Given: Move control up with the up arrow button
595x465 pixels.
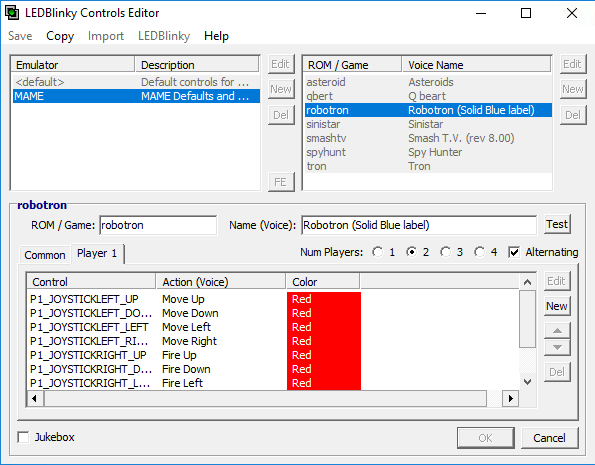Looking at the screenshot, I should [557, 330].
